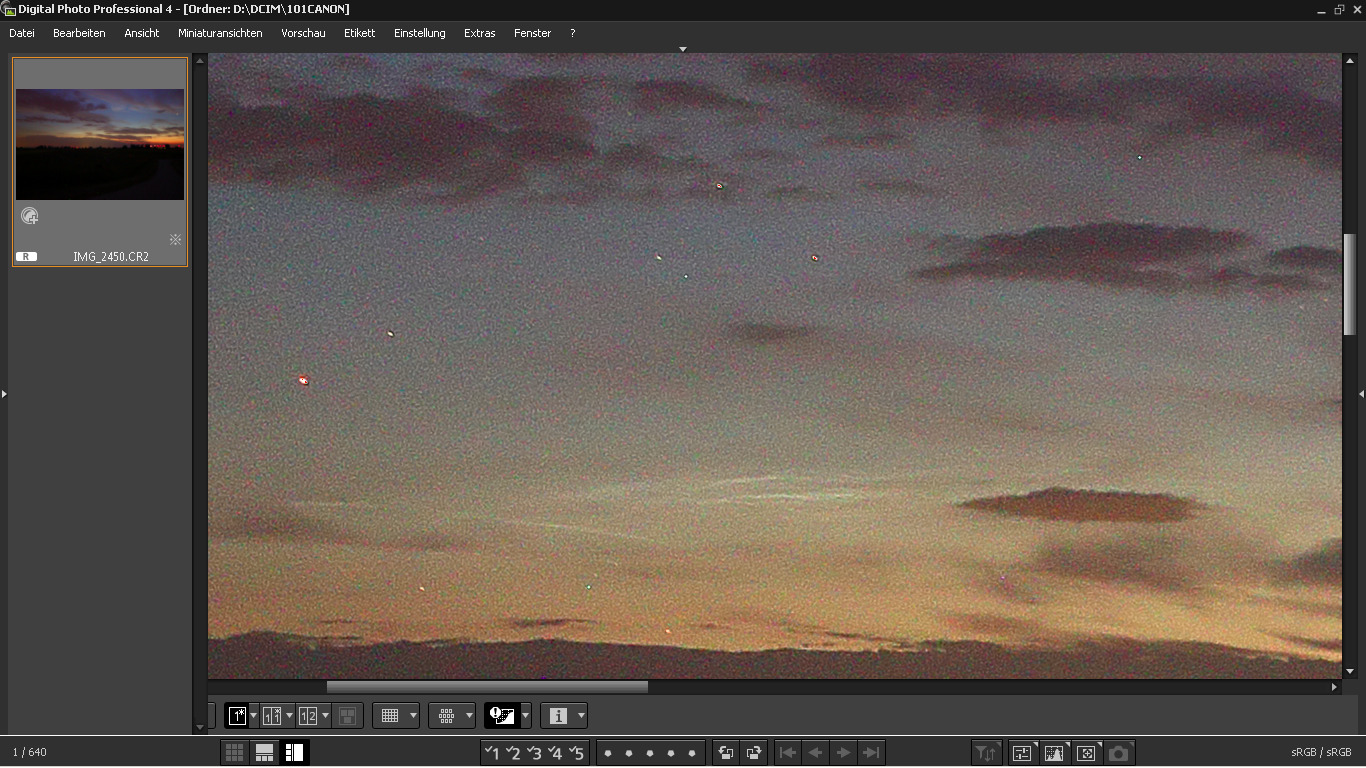Apply check mark 1 to image

coord(492,753)
